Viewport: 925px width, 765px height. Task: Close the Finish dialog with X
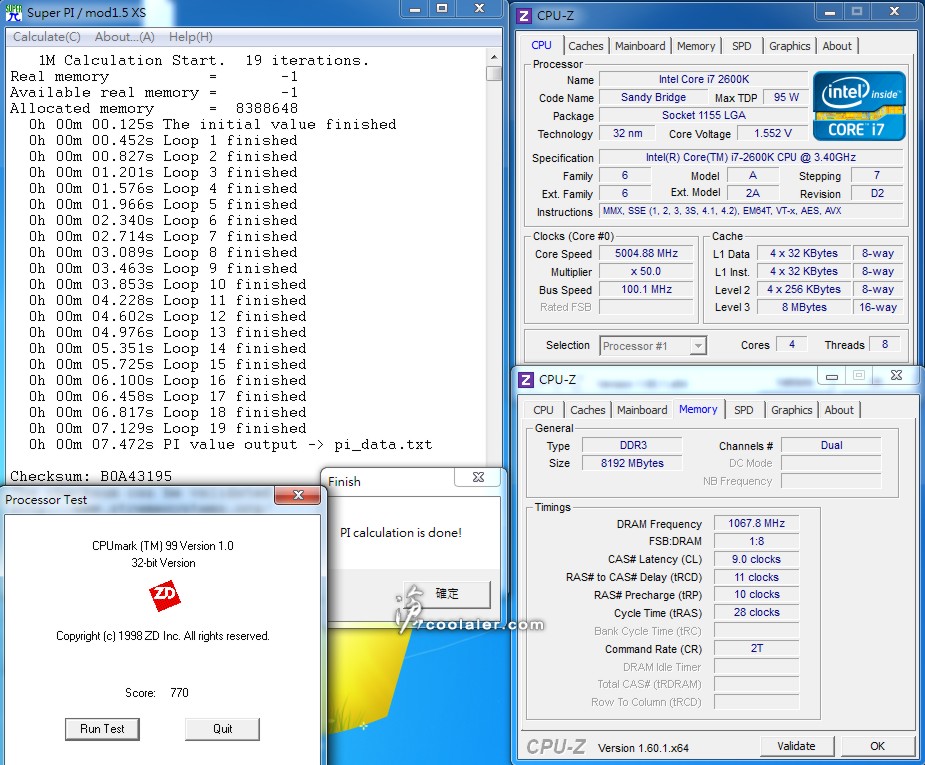(478, 477)
